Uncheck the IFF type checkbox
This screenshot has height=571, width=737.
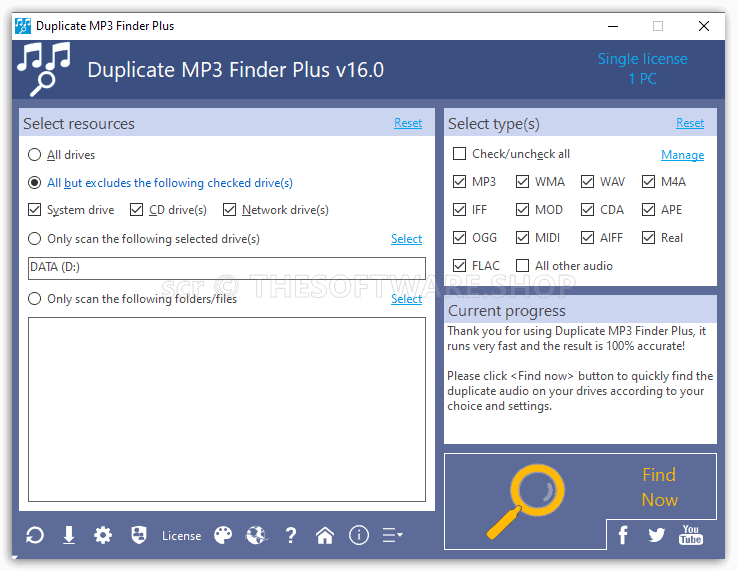tap(459, 210)
